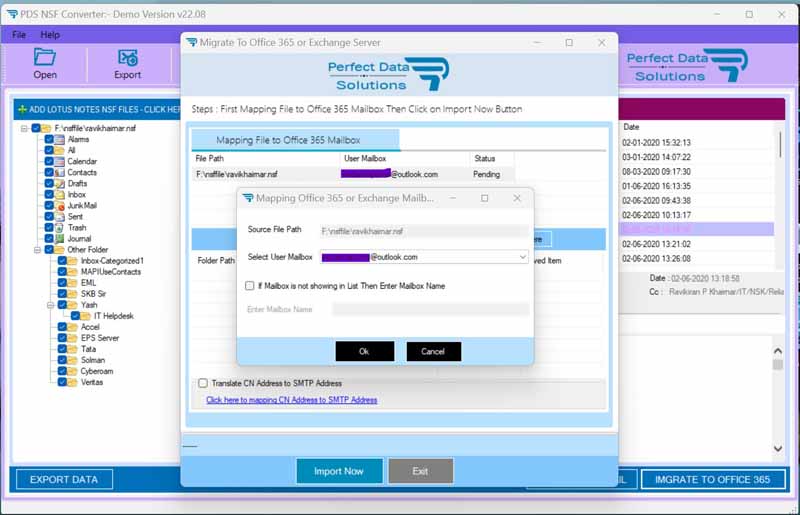This screenshot has width=800, height=515.
Task: Click the JunkMail folder icon
Action: point(59,206)
